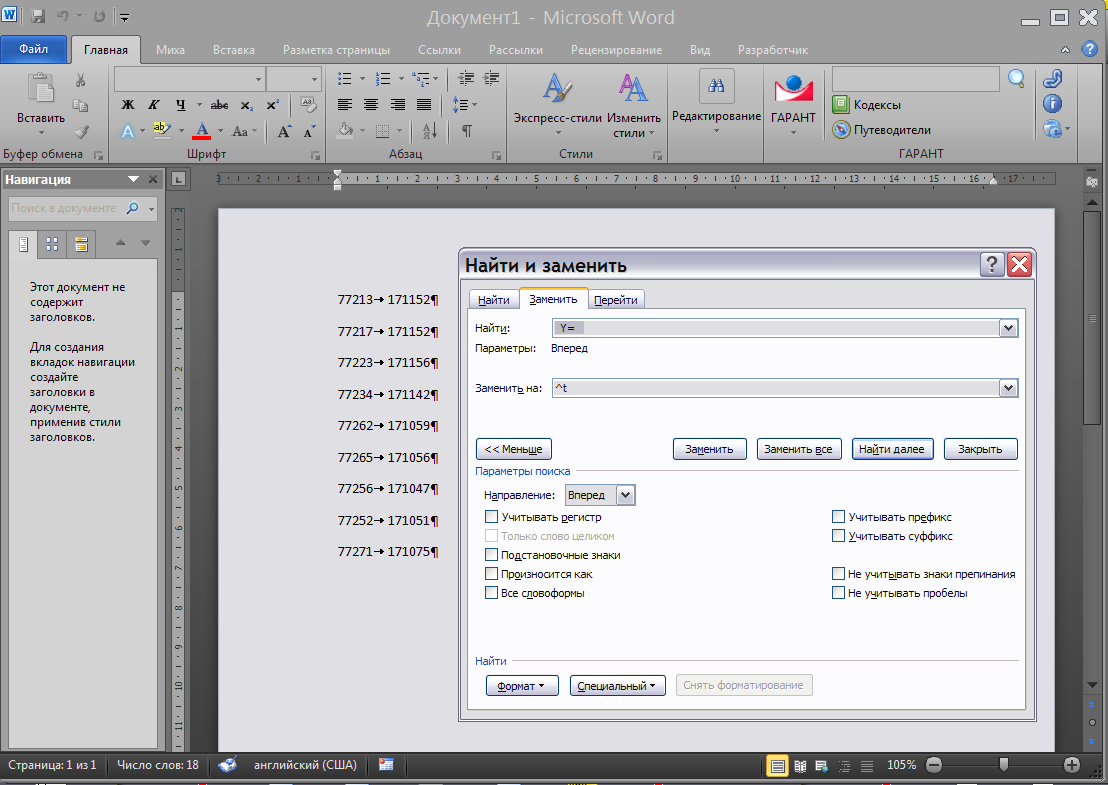Open the Редактирование binoculars icon
Viewport: 1108px width, 785px height.
point(716,88)
